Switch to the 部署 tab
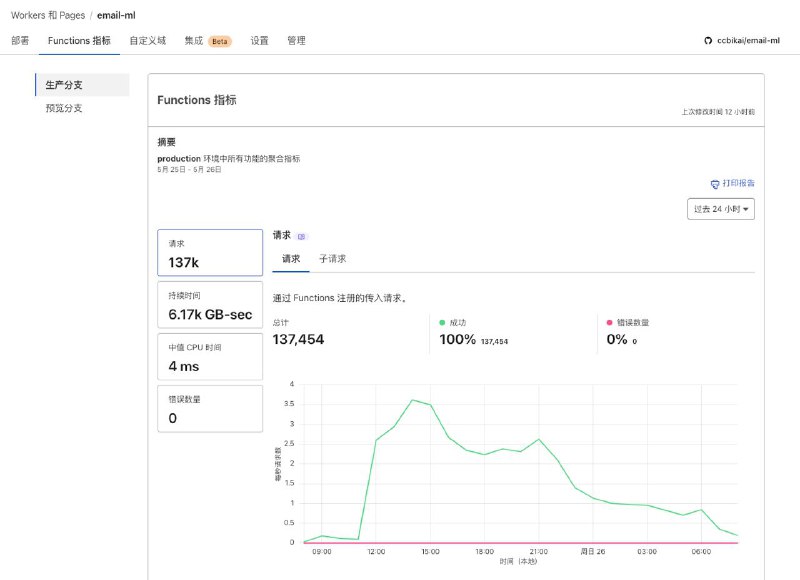 [20, 41]
